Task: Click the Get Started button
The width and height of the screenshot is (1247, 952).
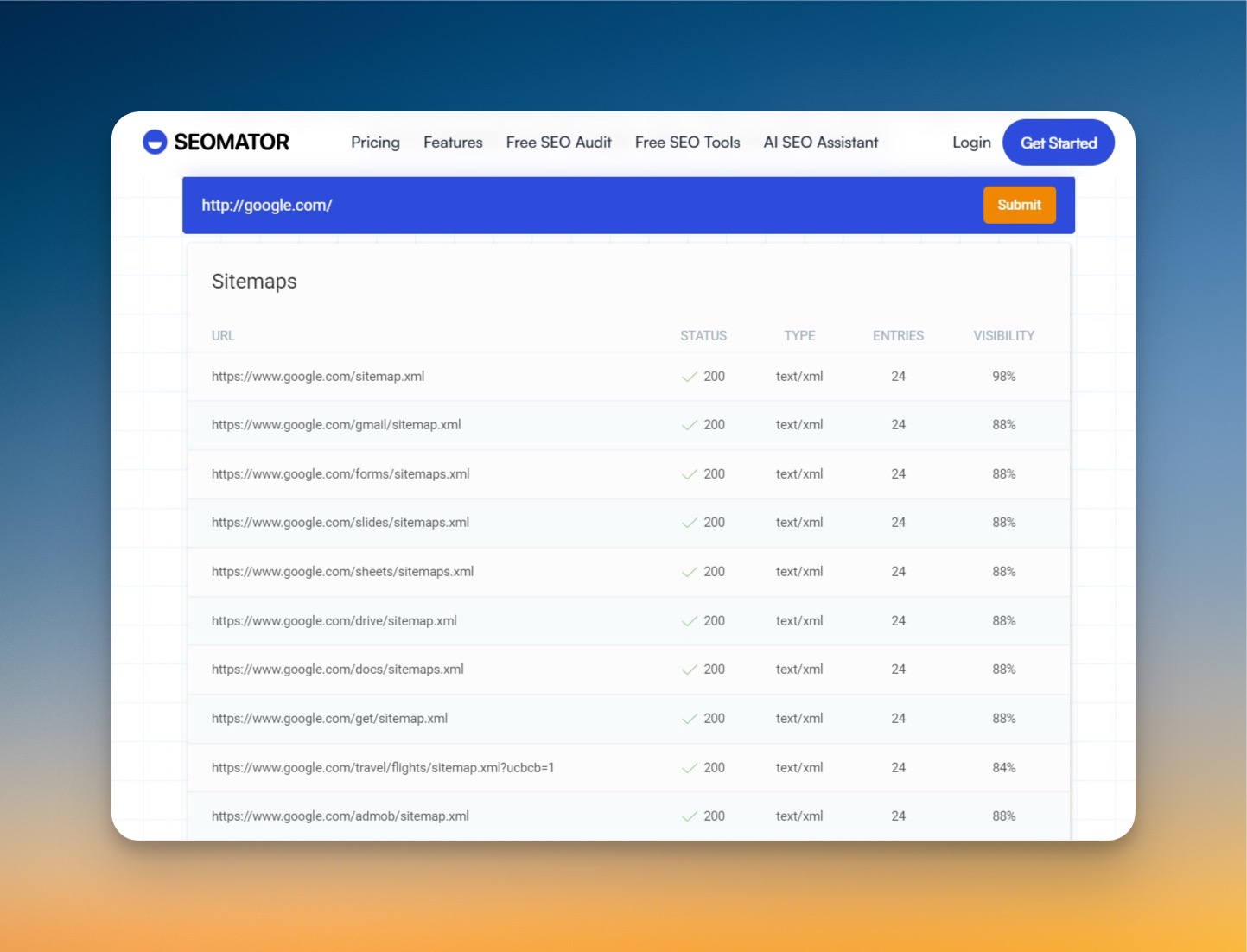Action: tap(1058, 142)
